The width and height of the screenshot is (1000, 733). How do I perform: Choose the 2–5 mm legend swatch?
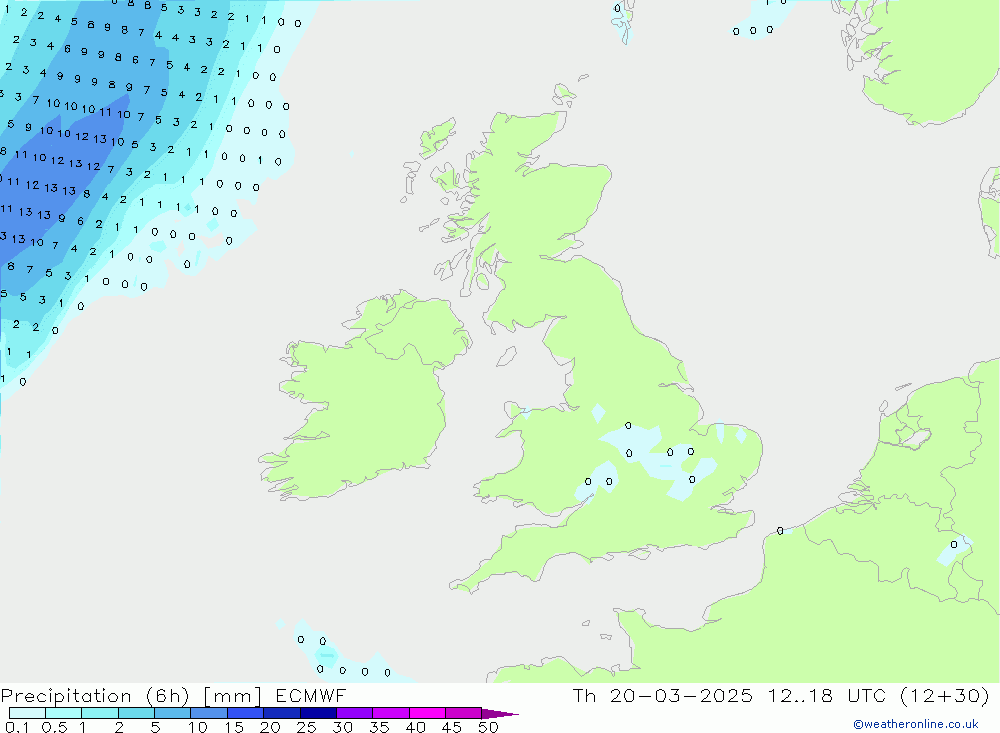click(x=136, y=713)
